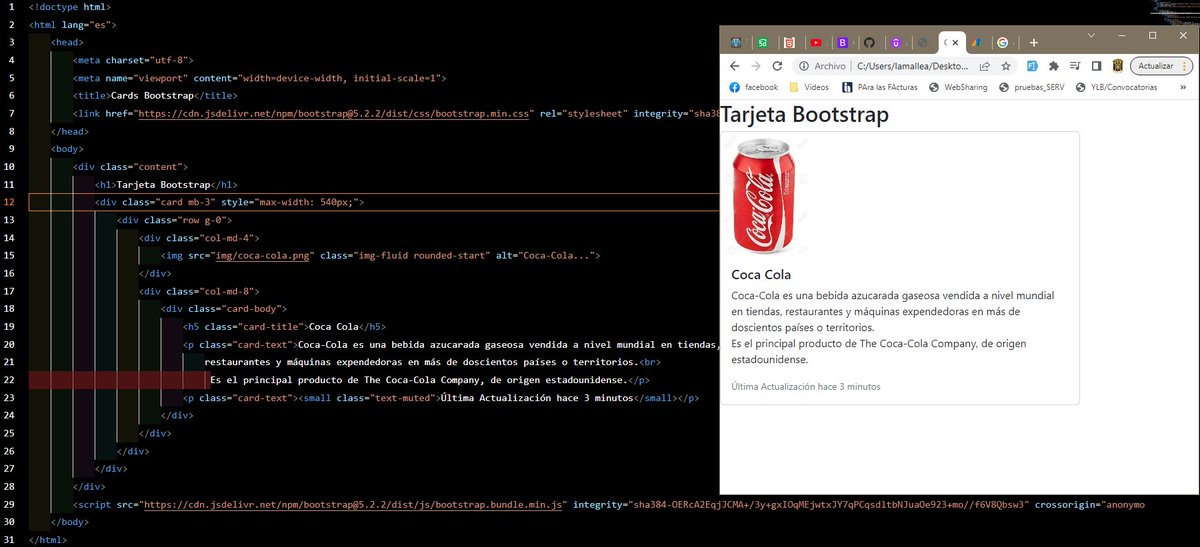Click line number 22 in editor gutter
This screenshot has width=1200, height=547.
pyautogui.click(x=10, y=380)
